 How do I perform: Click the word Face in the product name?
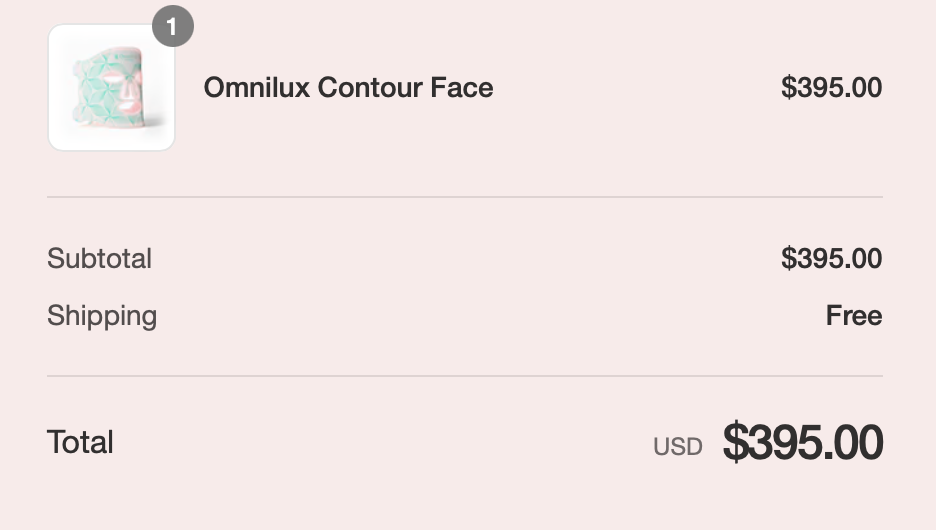pyautogui.click(x=462, y=88)
